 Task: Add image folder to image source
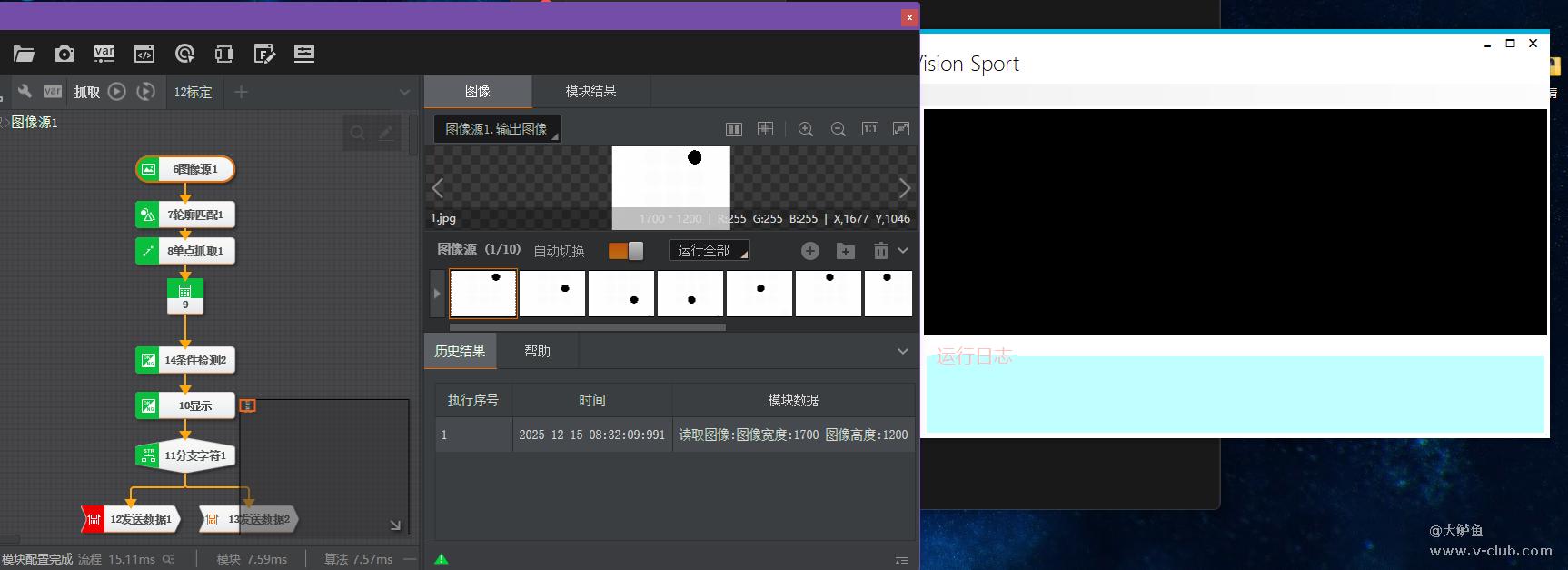(845, 251)
